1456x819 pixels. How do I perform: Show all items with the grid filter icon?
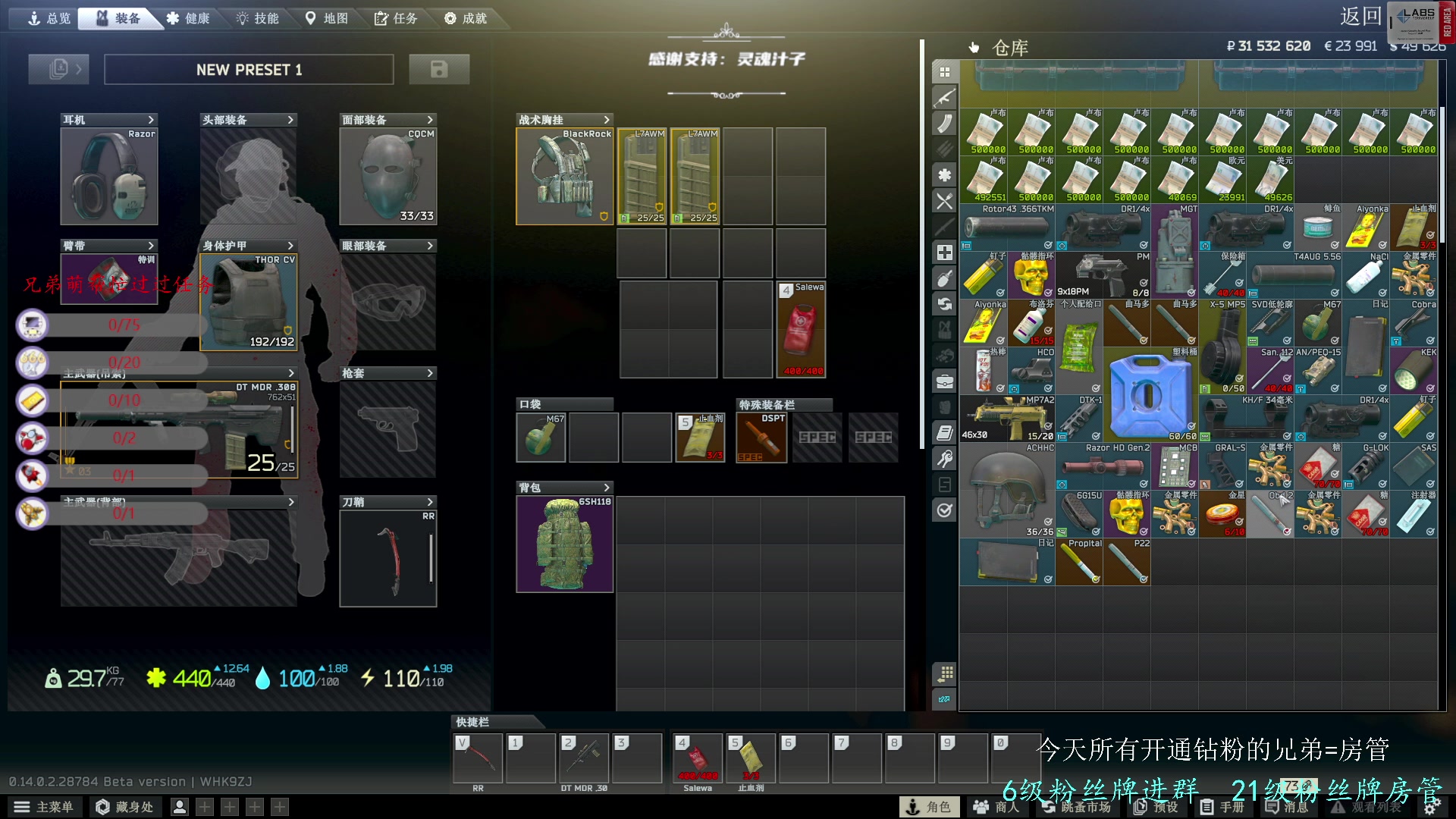(945, 72)
